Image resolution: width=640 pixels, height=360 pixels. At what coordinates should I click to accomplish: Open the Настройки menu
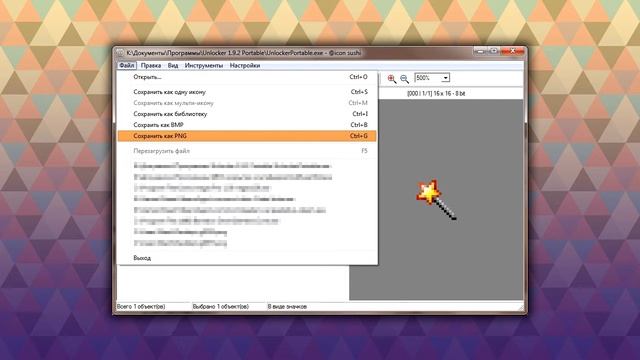pos(245,66)
